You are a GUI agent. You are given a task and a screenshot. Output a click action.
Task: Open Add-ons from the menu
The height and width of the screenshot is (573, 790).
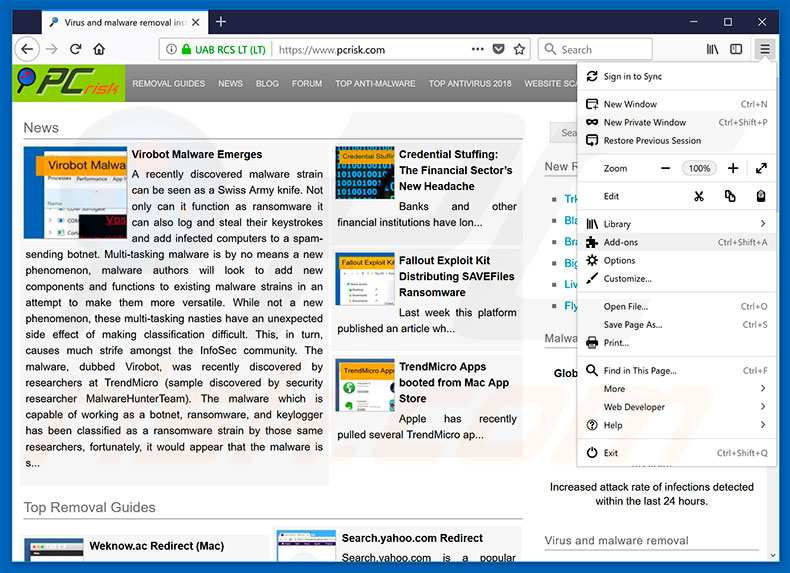[x=676, y=242]
